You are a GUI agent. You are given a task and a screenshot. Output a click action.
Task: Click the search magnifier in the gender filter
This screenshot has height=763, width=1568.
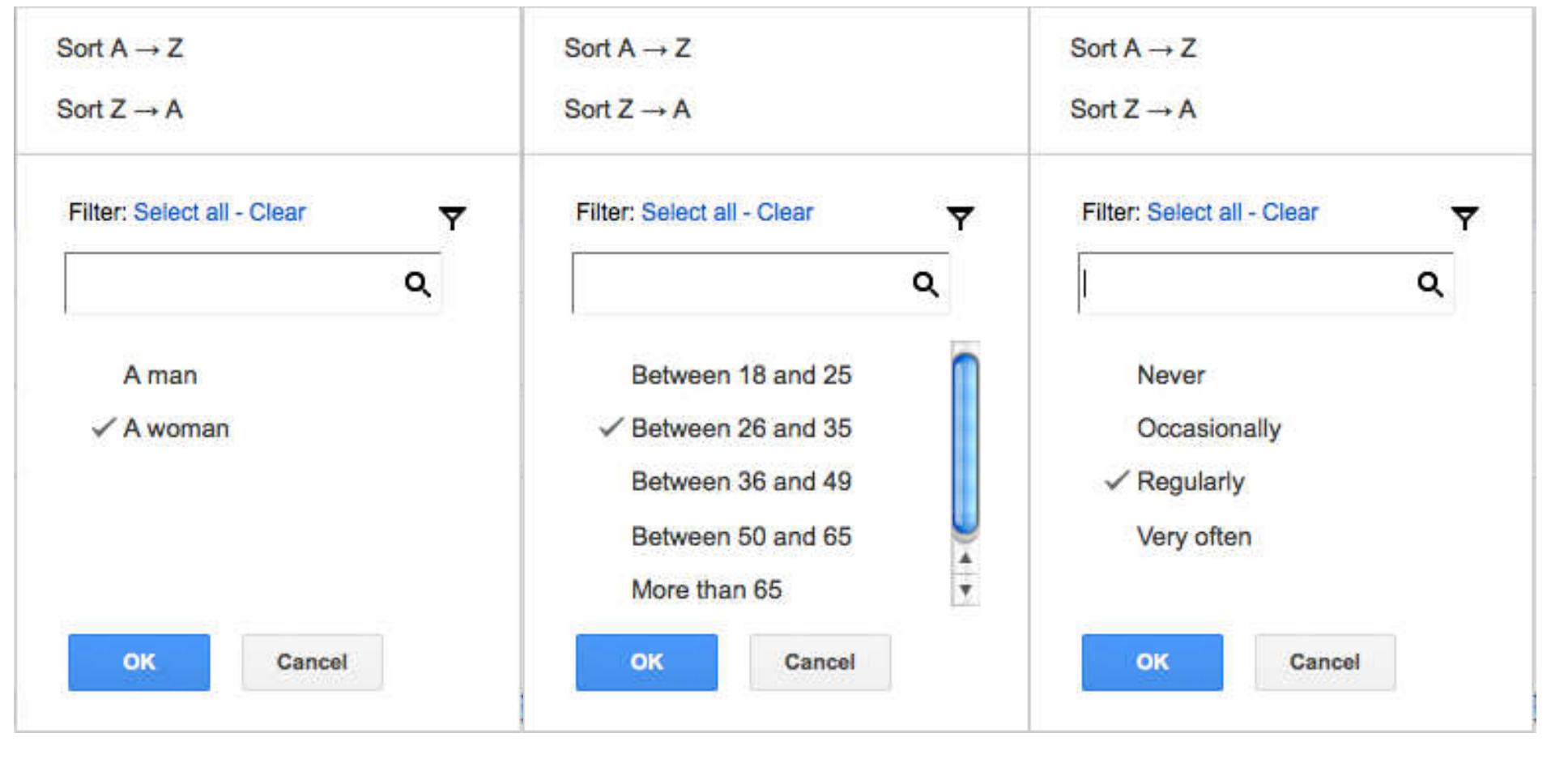417,283
